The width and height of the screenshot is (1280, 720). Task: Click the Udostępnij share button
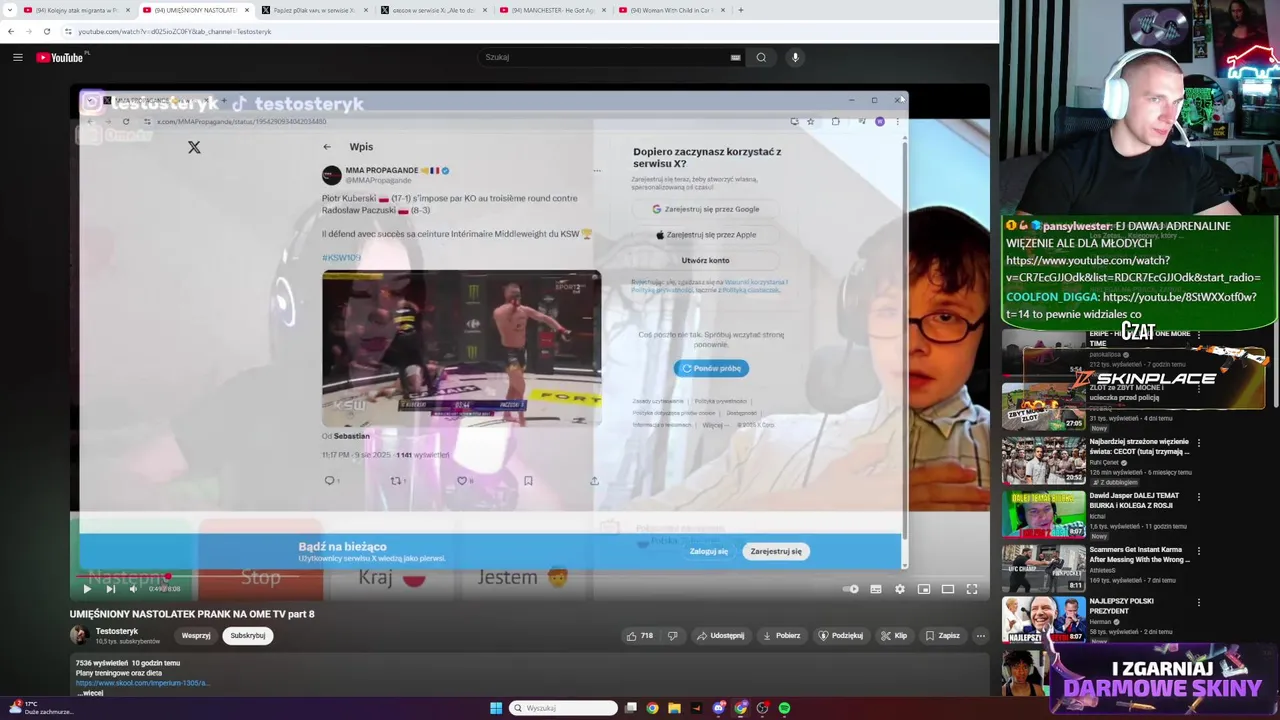tap(720, 635)
